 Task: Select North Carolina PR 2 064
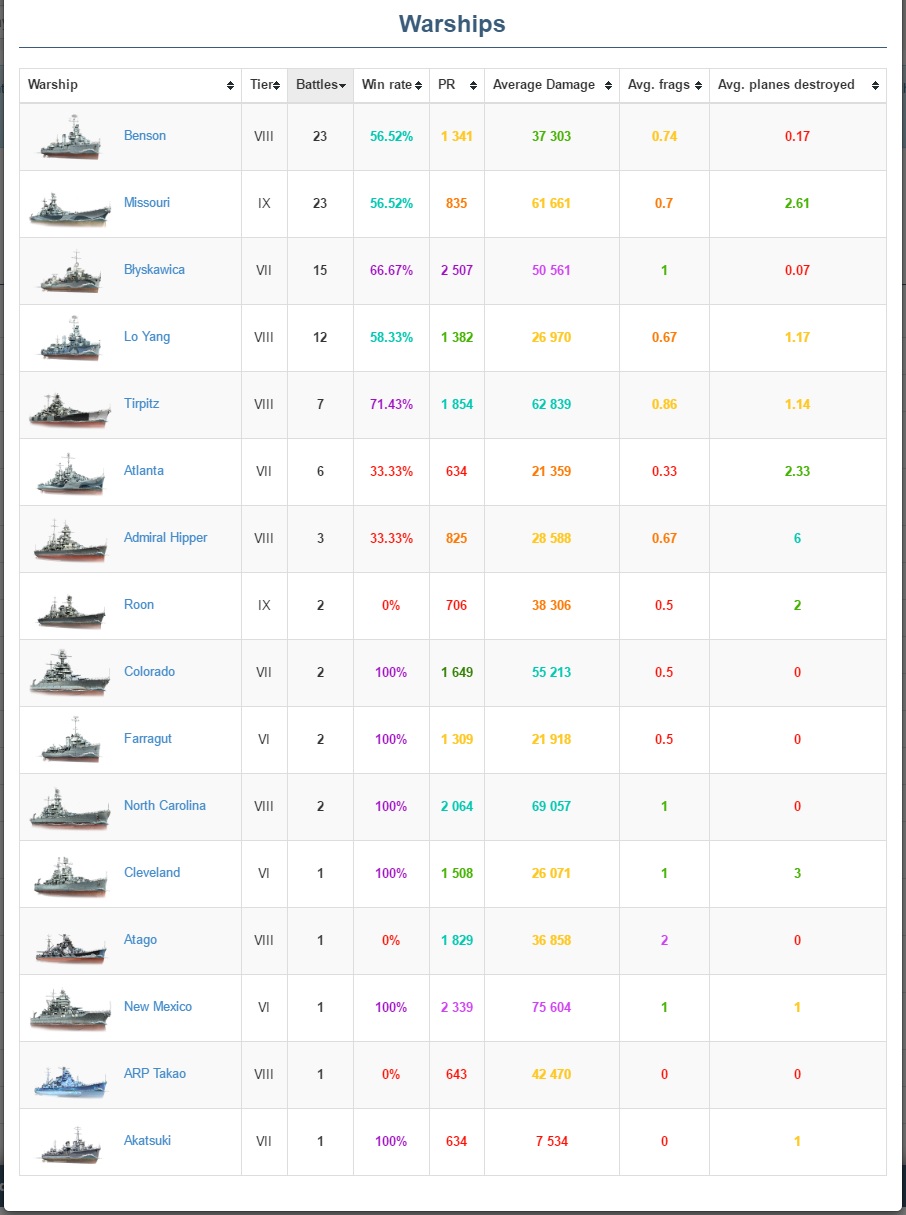(x=457, y=806)
